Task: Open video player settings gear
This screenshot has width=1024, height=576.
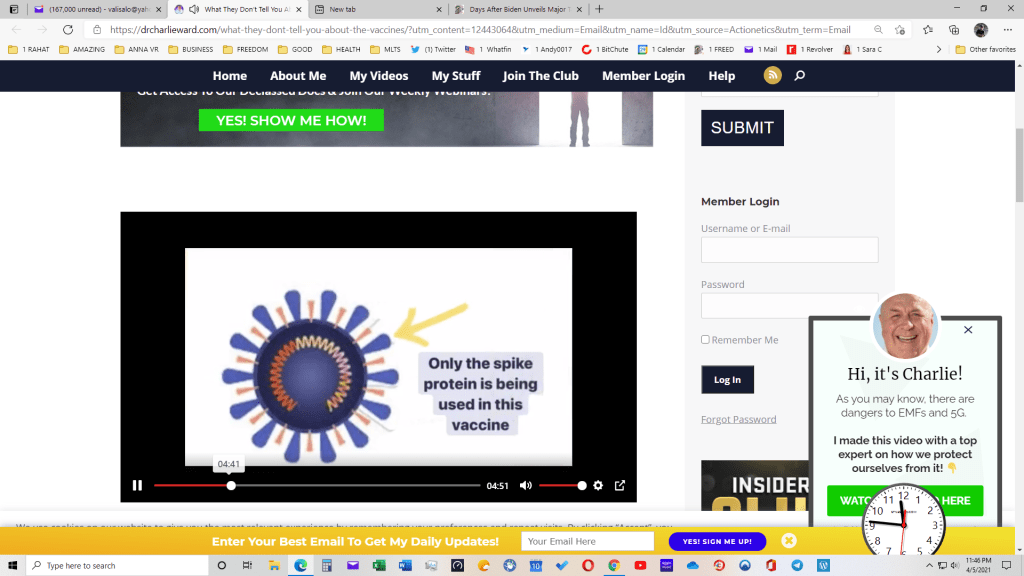Action: (x=598, y=486)
